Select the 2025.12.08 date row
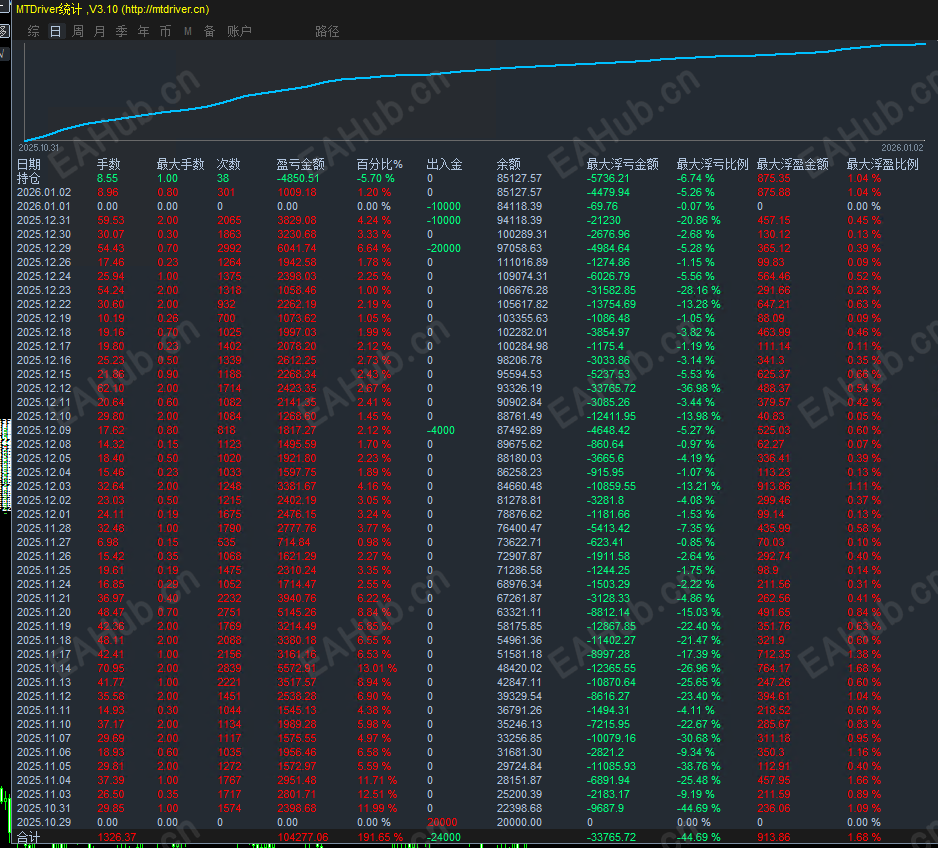The width and height of the screenshot is (938, 848). (x=44, y=444)
